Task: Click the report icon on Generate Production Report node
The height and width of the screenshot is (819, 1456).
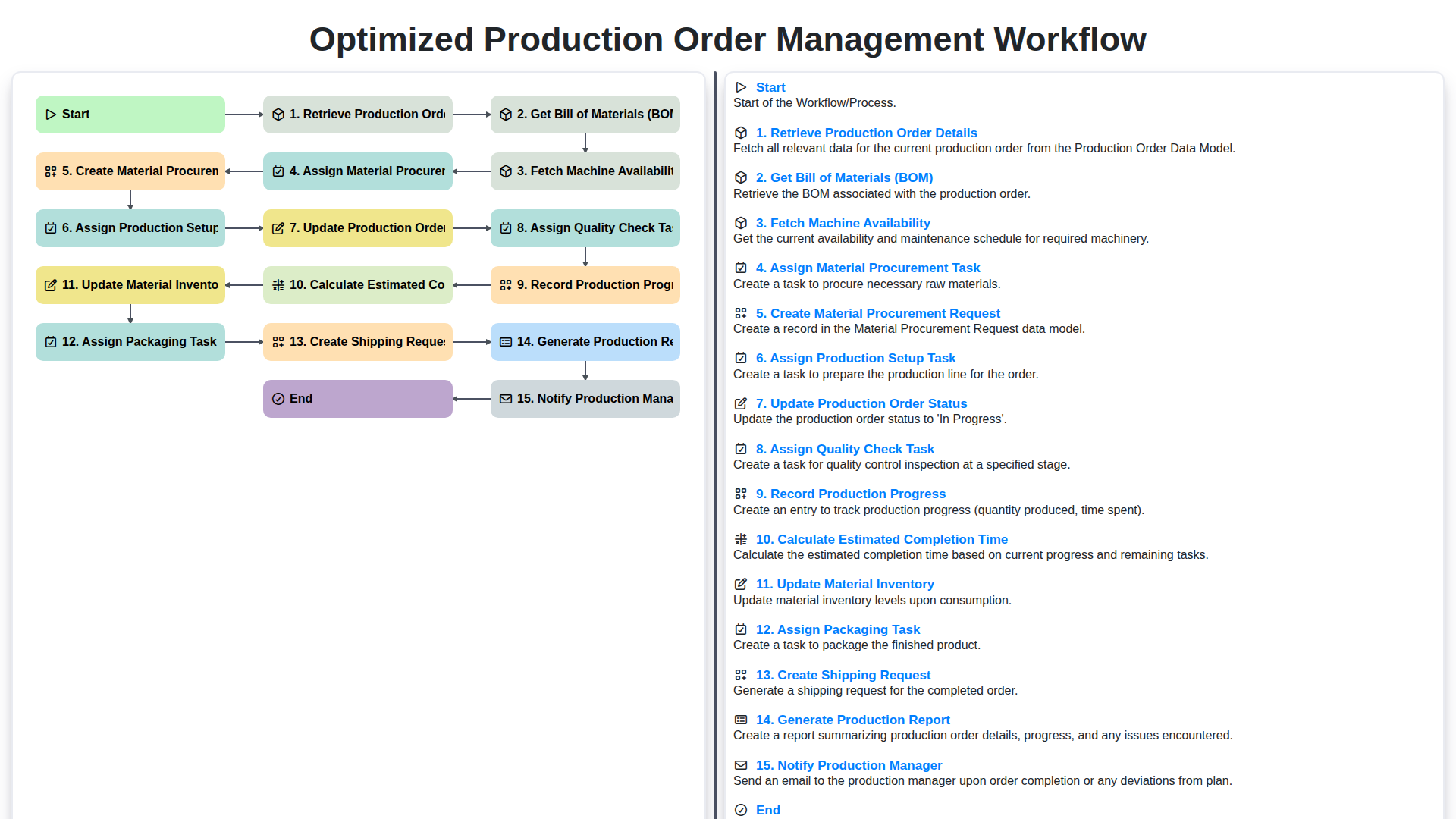Action: (x=505, y=341)
